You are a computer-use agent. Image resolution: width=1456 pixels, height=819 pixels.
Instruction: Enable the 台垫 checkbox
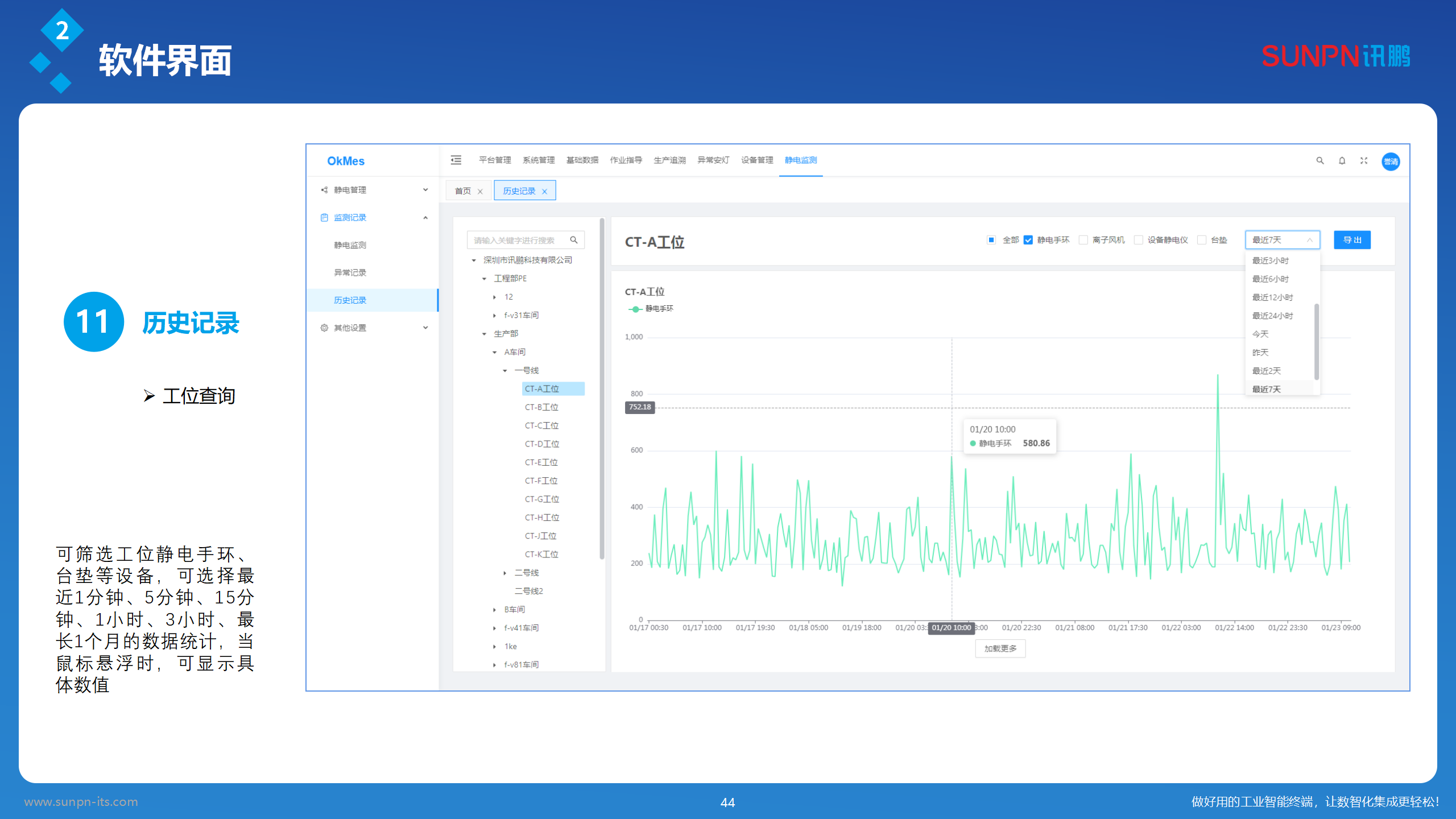pyautogui.click(x=1202, y=240)
